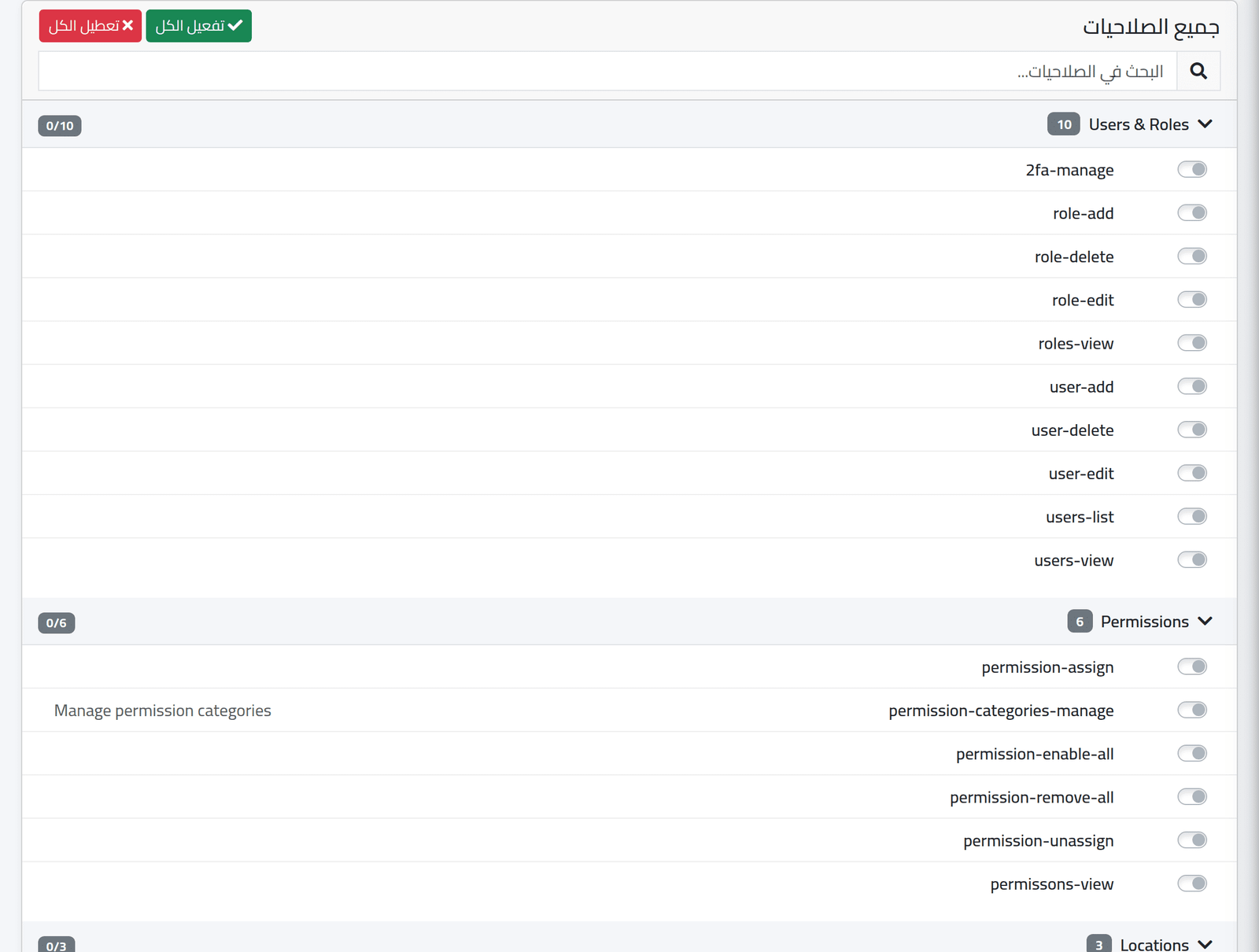
Task: Toggle the permission-assign switch
Action: click(1192, 666)
